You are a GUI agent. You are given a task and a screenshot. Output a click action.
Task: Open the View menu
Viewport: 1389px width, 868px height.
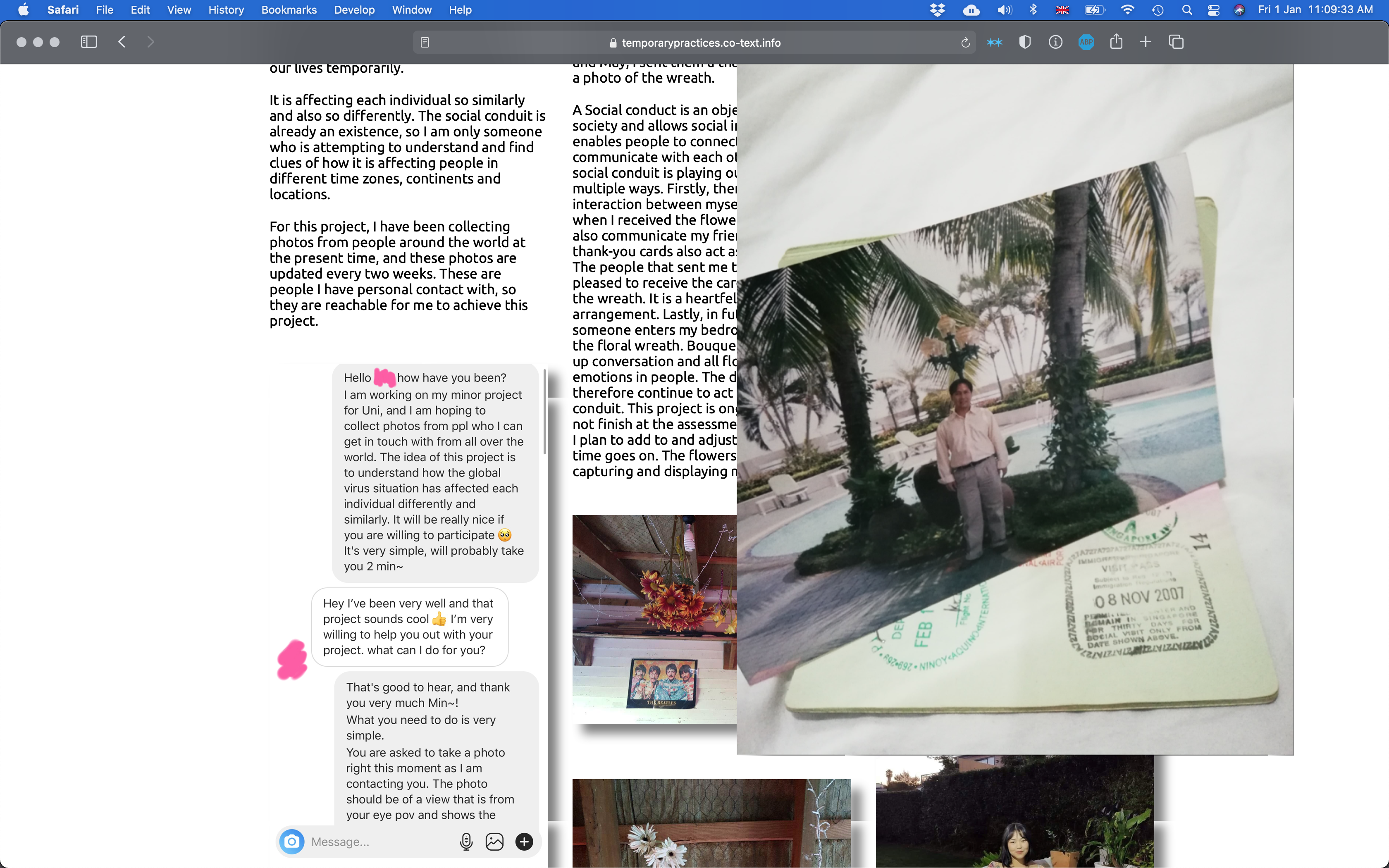(x=179, y=10)
